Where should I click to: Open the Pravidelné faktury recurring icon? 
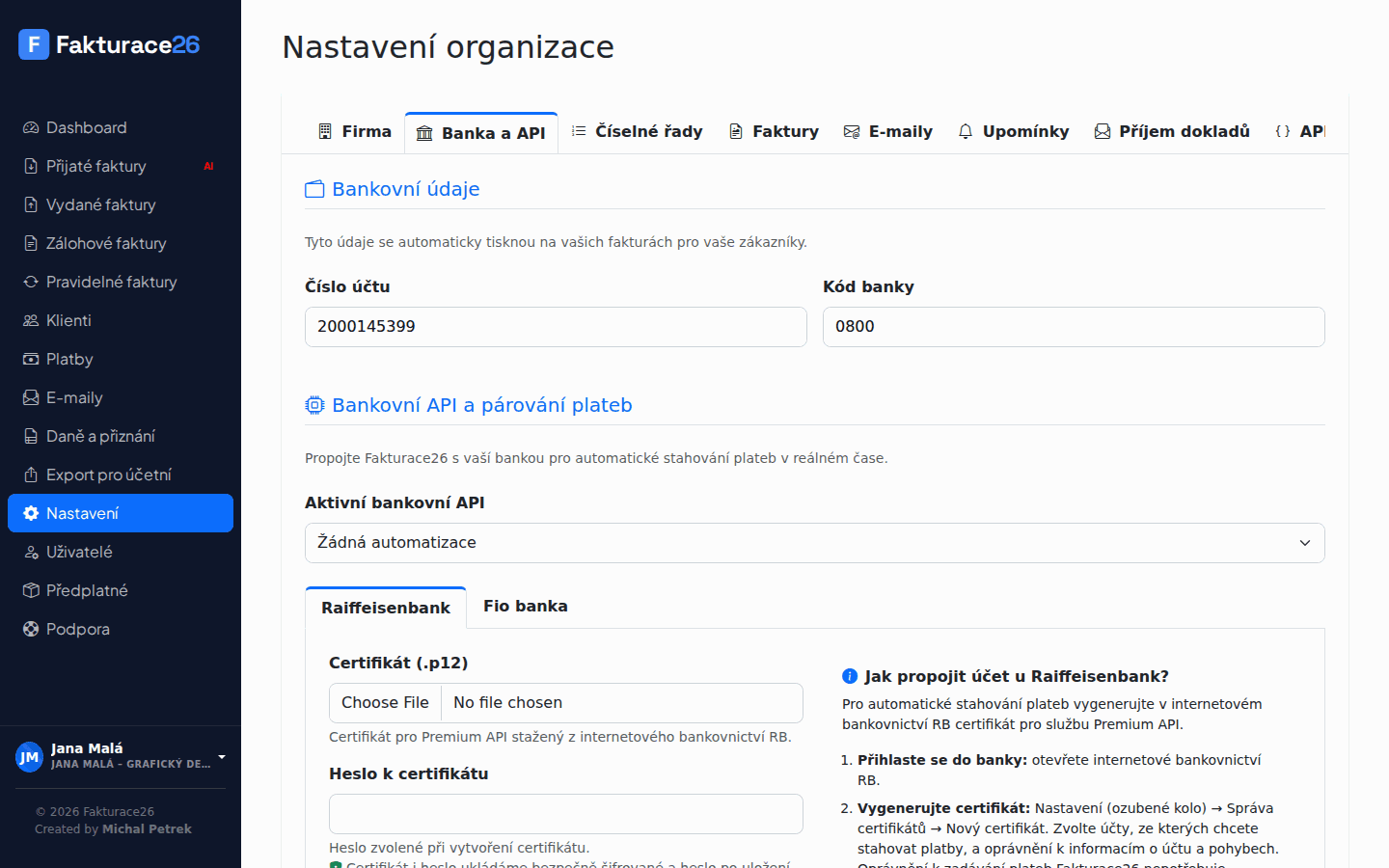tap(31, 282)
